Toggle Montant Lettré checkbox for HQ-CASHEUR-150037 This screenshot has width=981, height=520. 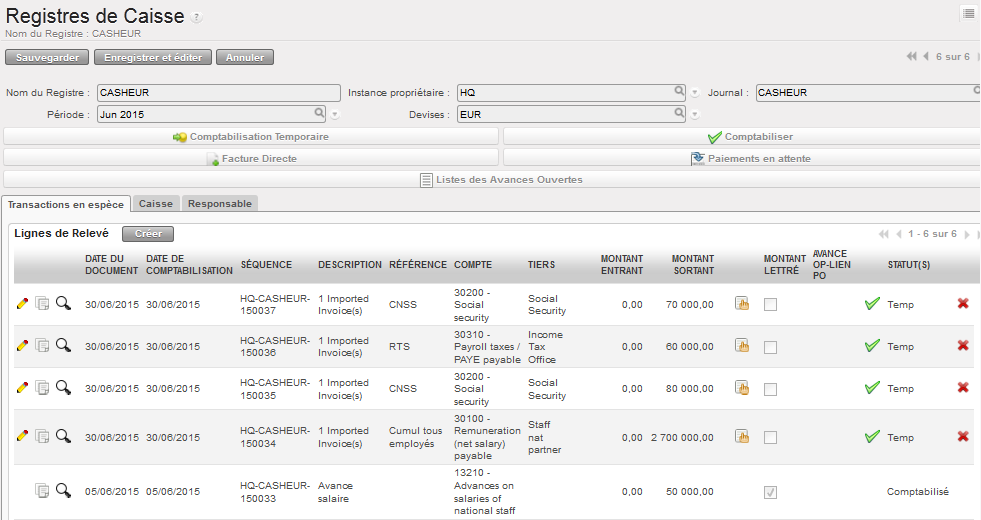(x=770, y=304)
